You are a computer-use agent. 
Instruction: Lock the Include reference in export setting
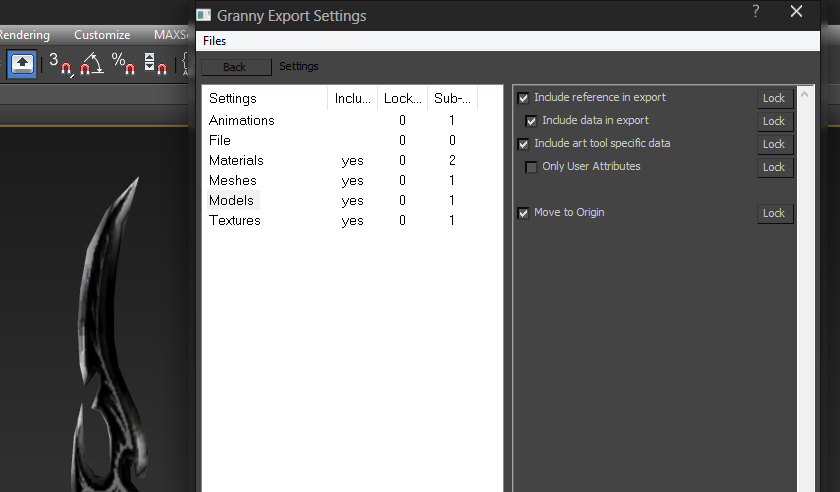775,98
